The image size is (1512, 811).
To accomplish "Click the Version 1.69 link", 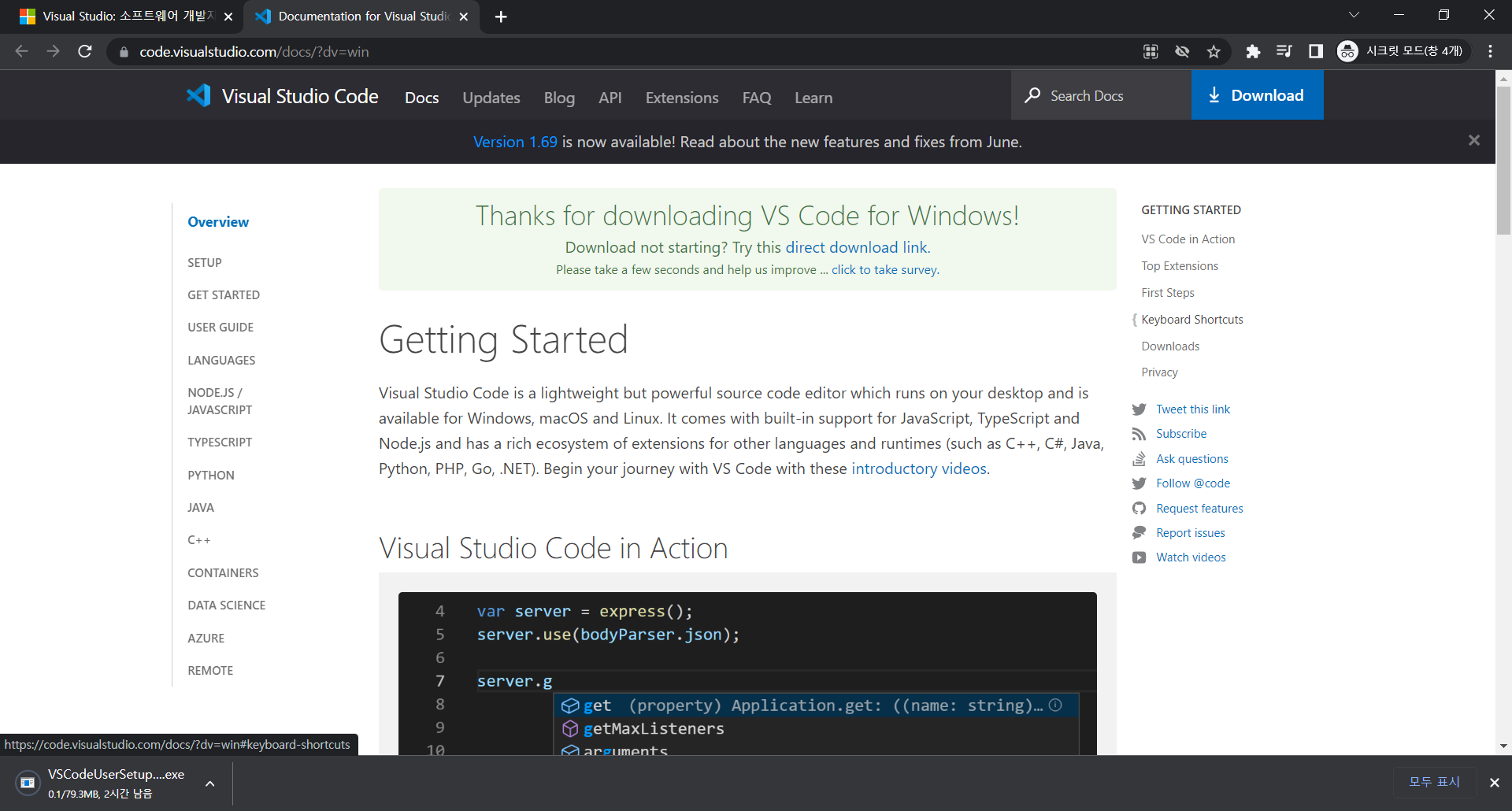I will (x=515, y=142).
